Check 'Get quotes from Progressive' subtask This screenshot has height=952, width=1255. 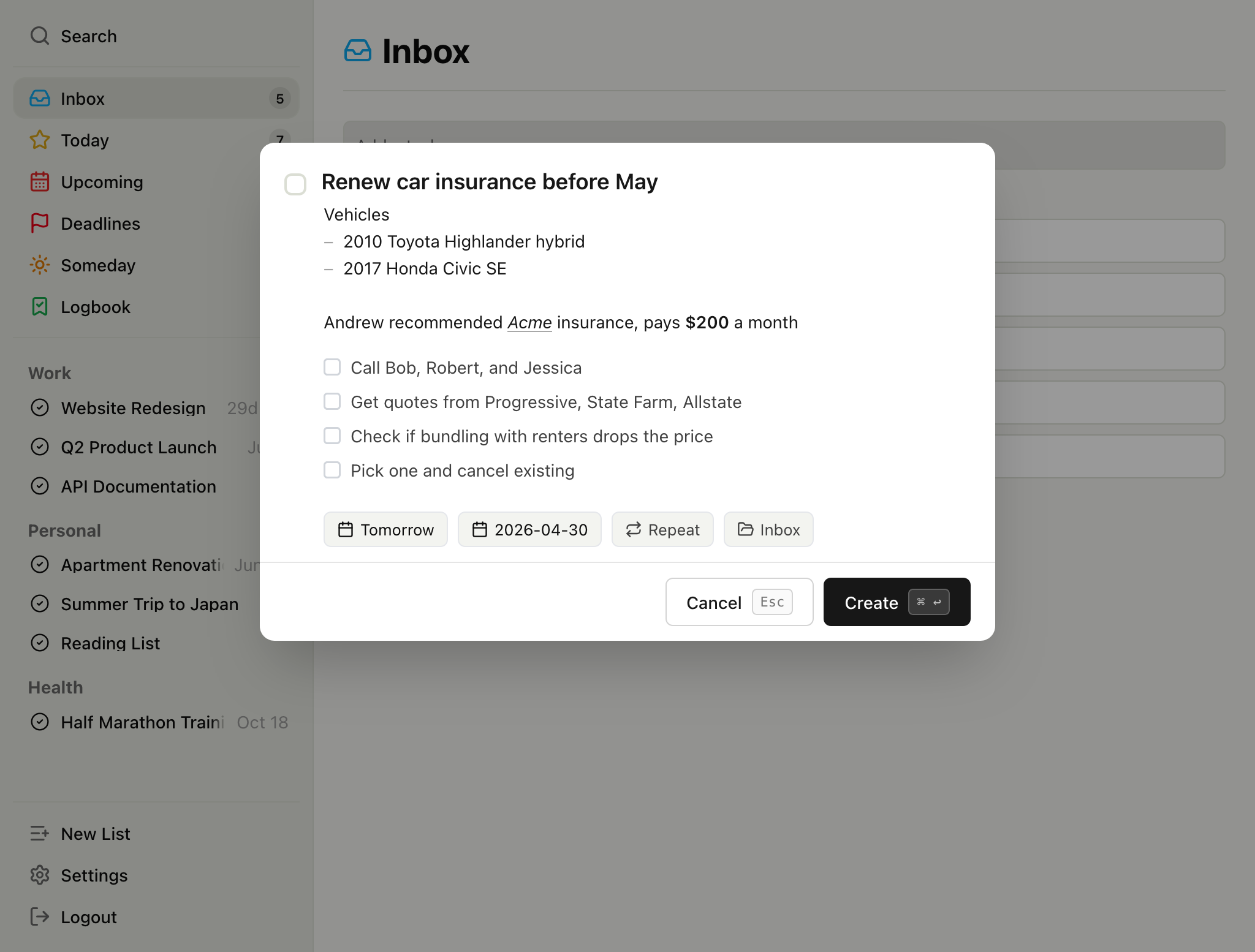point(332,402)
